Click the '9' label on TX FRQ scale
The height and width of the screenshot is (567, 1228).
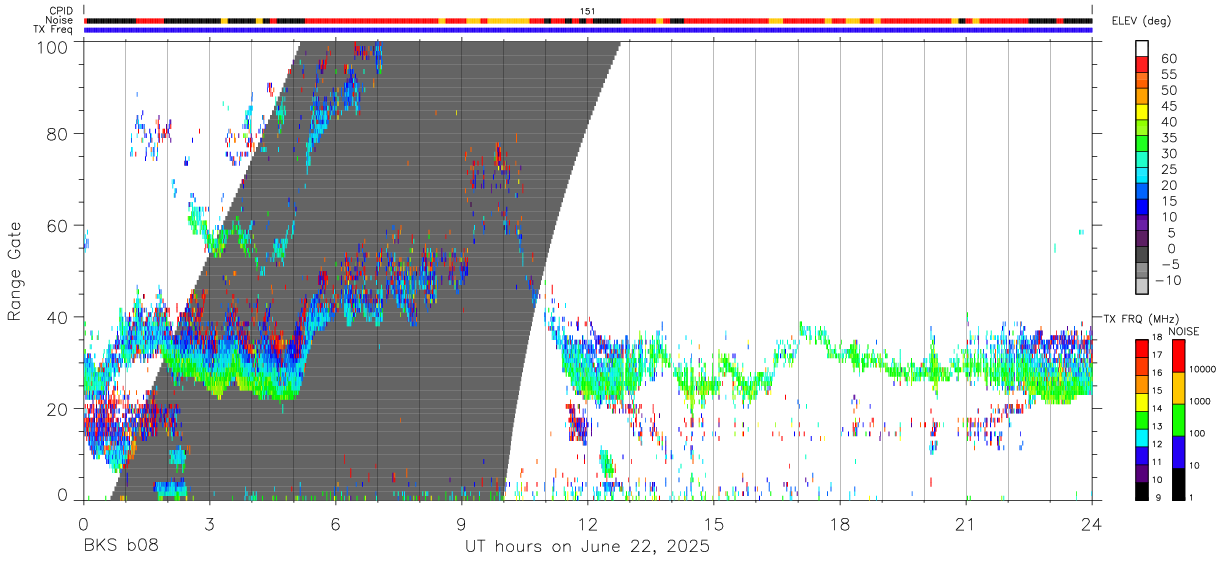1157,498
